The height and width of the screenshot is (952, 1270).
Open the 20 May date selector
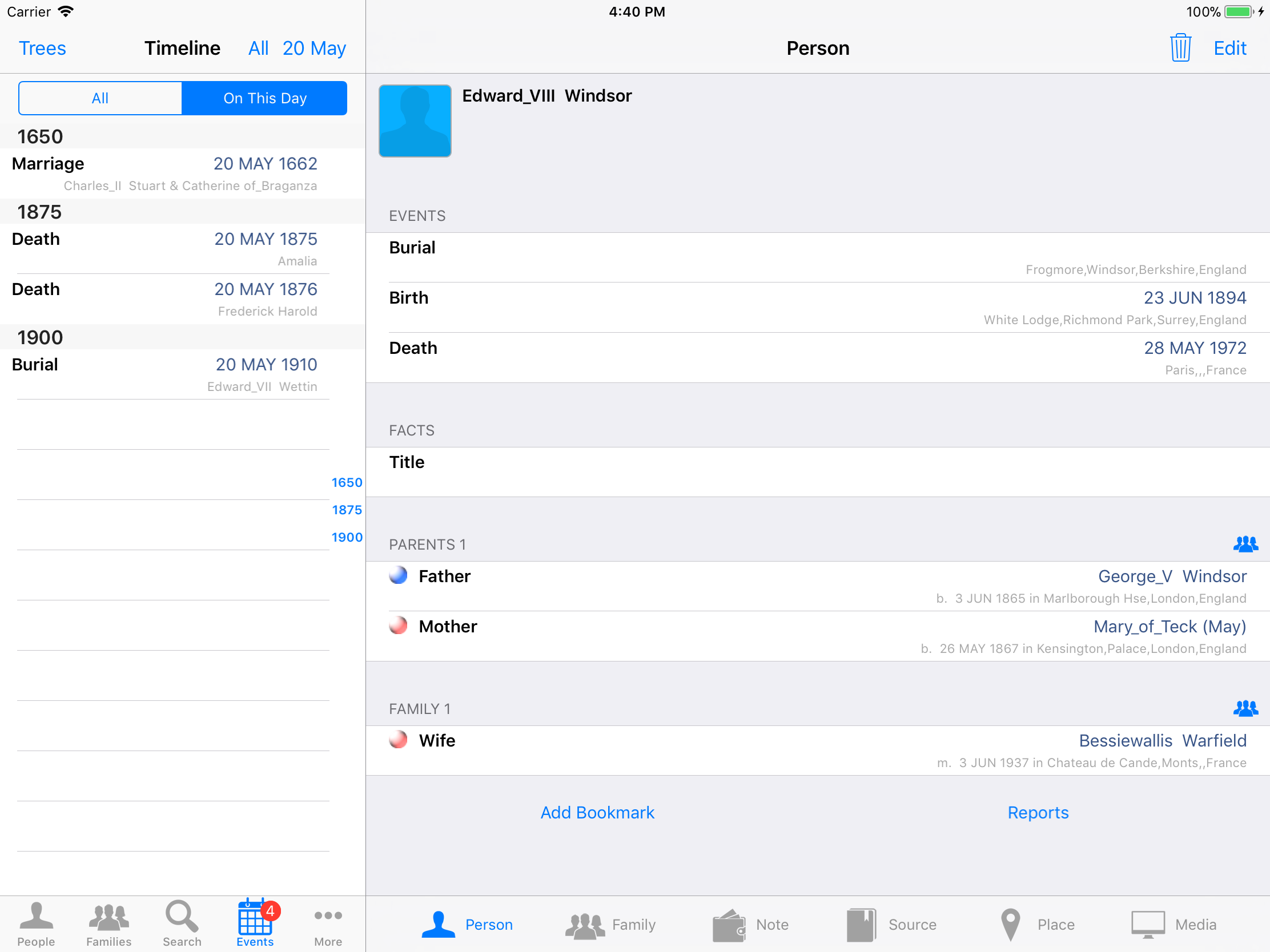314,48
